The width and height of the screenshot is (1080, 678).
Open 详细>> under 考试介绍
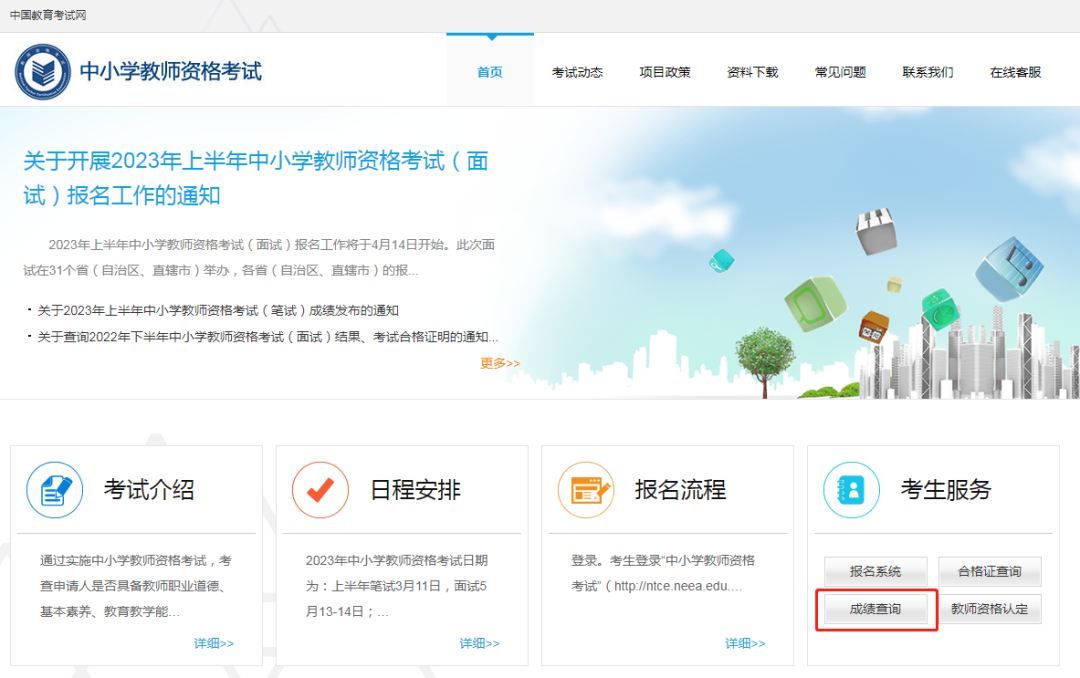(214, 643)
